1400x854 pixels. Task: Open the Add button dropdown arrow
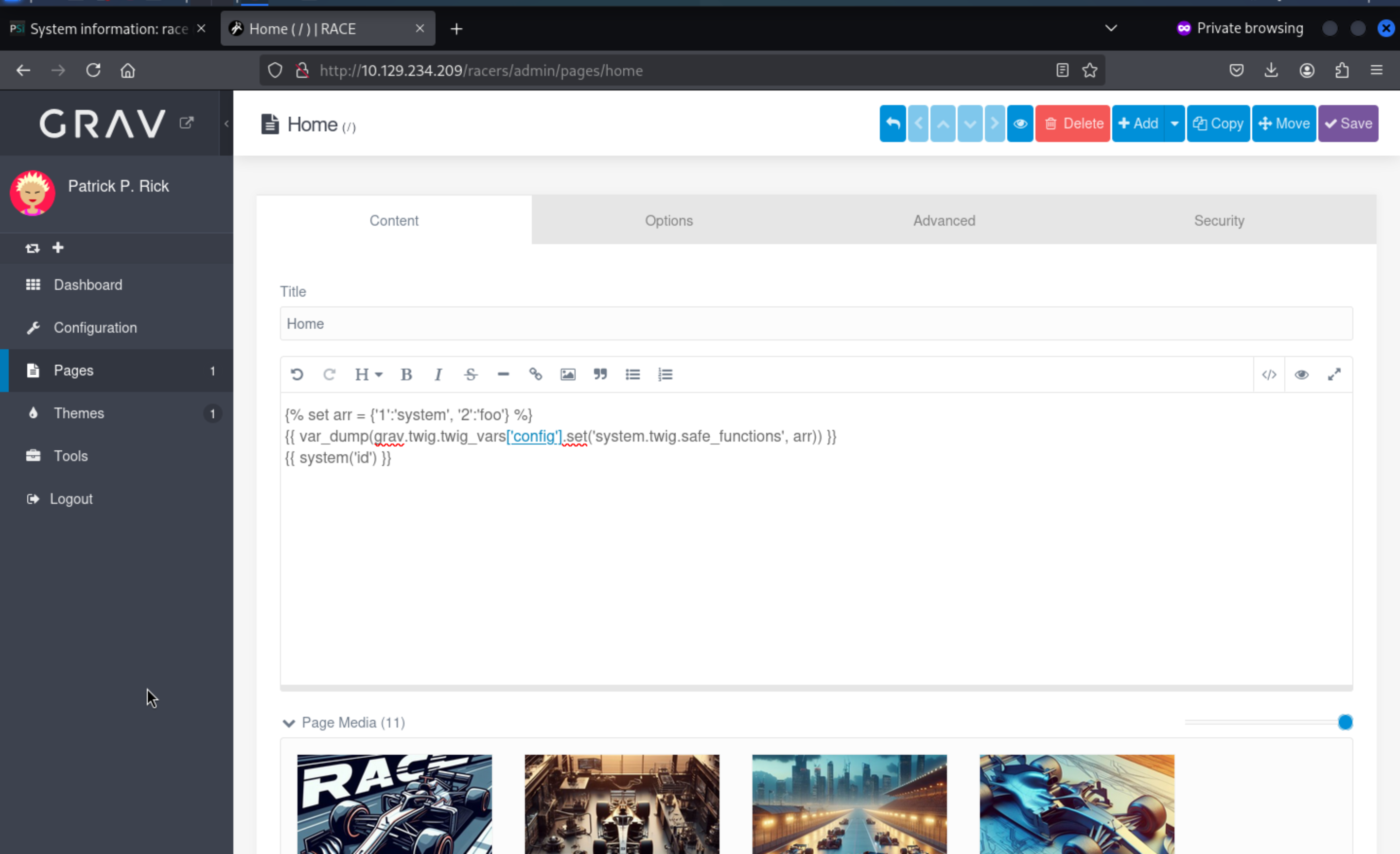[1174, 124]
